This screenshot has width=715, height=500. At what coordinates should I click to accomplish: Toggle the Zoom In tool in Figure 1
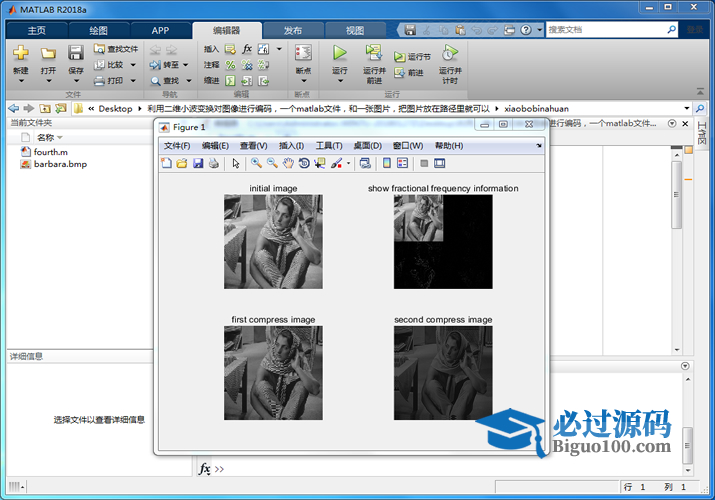256,163
